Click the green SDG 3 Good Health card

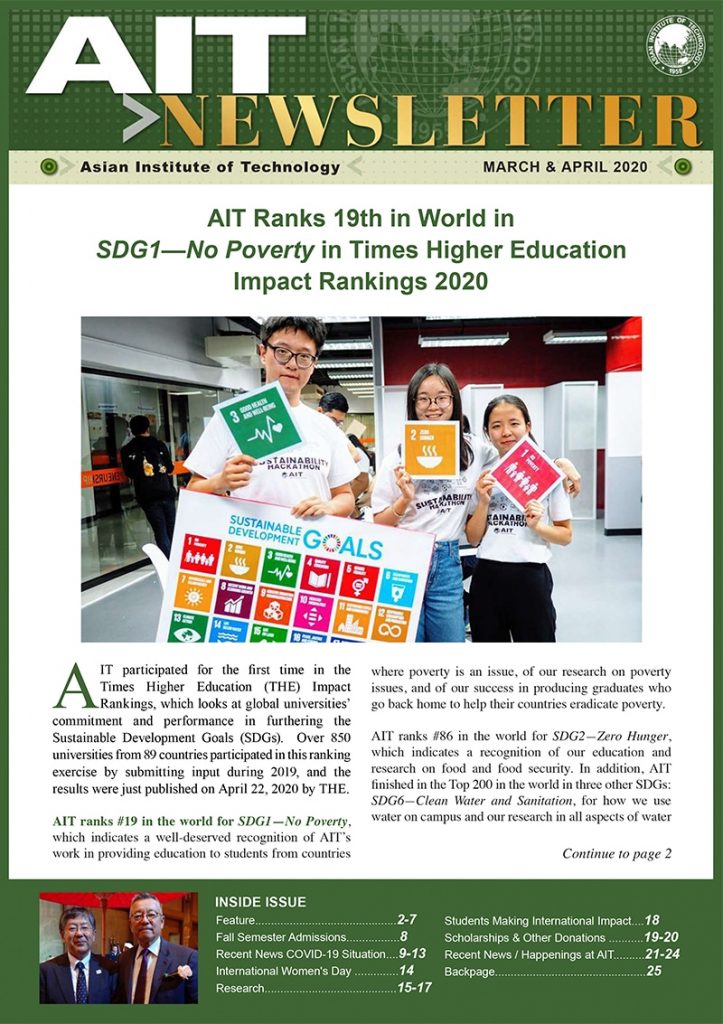[258, 421]
